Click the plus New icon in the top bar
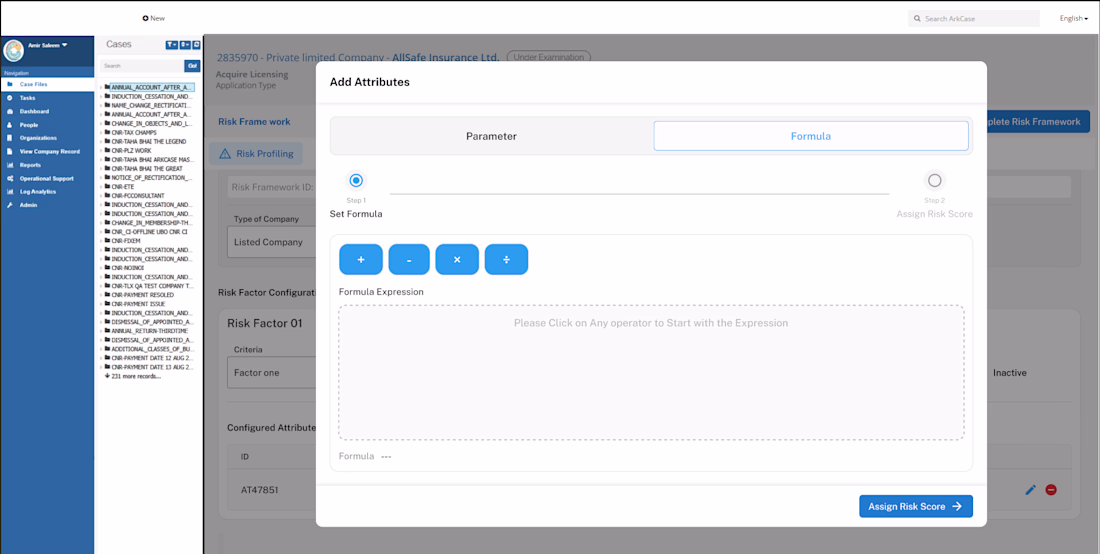 click(x=145, y=18)
